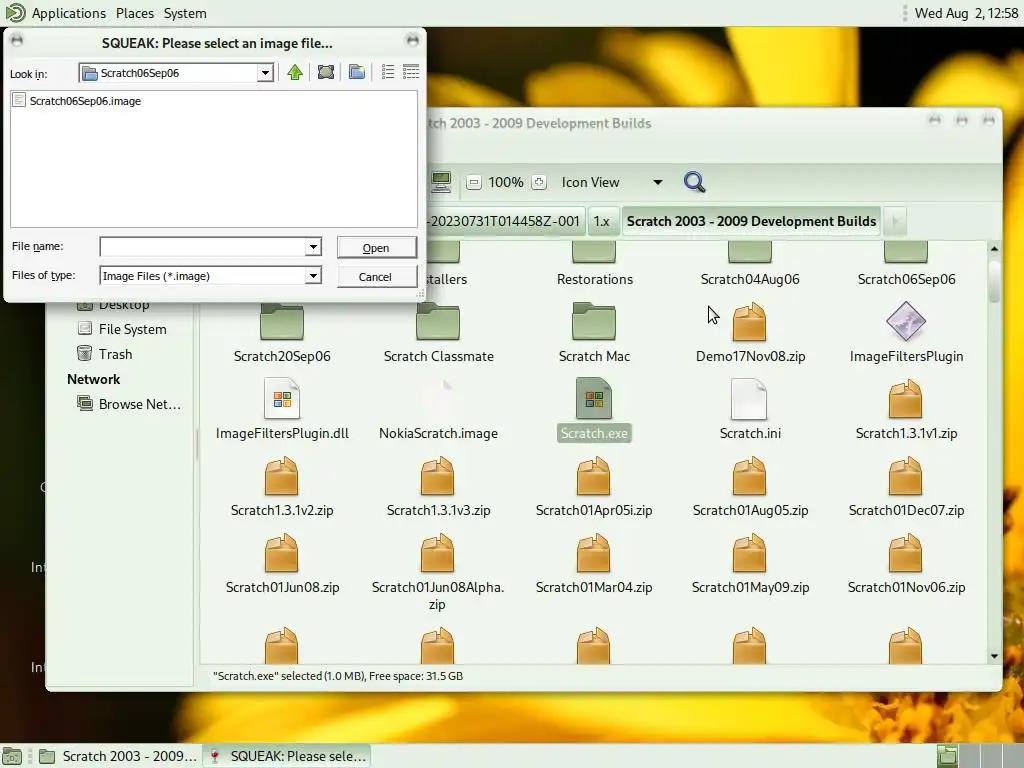Open the Icon View mode dropdown
Screen dimensions: 1024x768
tap(612, 182)
